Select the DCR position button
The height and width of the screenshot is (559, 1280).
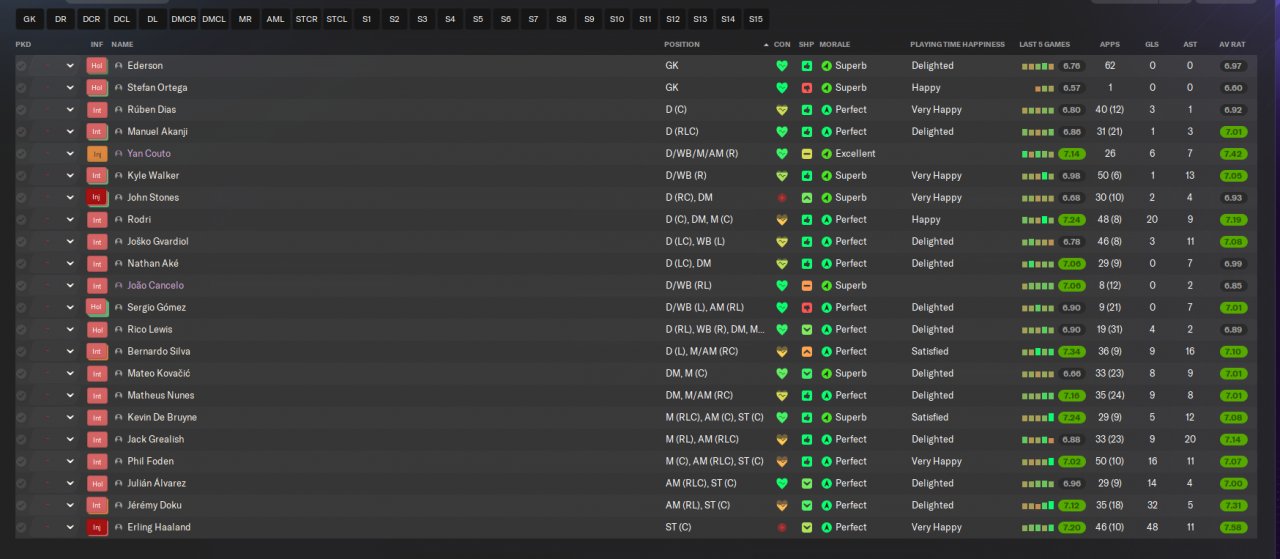point(91,19)
